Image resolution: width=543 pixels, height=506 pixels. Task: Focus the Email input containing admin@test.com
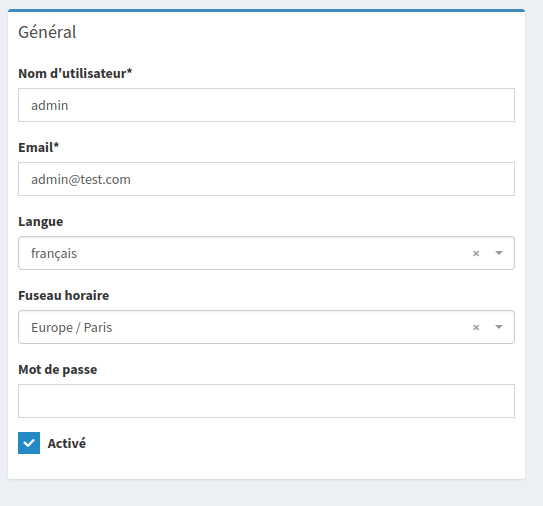click(266, 179)
